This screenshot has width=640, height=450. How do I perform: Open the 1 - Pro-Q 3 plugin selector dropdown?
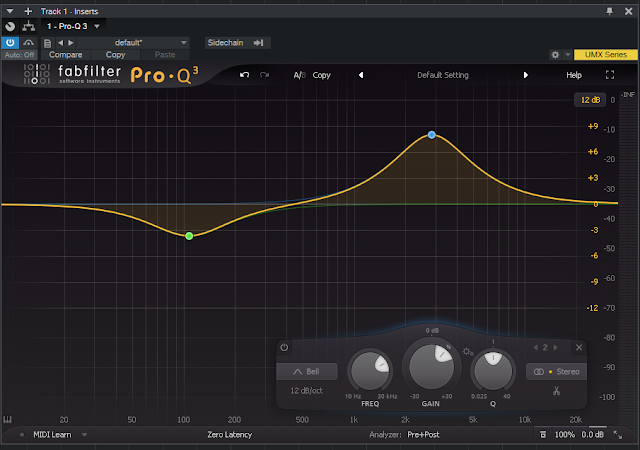(73, 26)
